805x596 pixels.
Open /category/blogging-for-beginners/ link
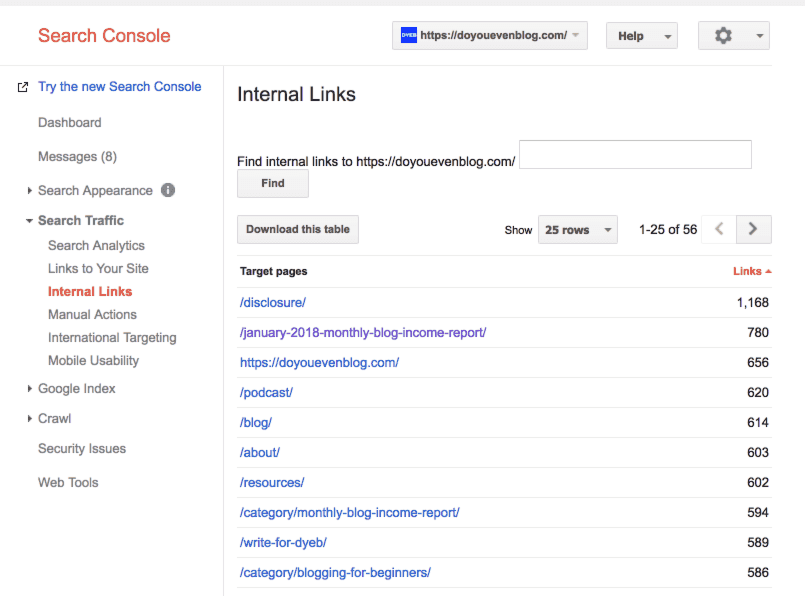(335, 572)
